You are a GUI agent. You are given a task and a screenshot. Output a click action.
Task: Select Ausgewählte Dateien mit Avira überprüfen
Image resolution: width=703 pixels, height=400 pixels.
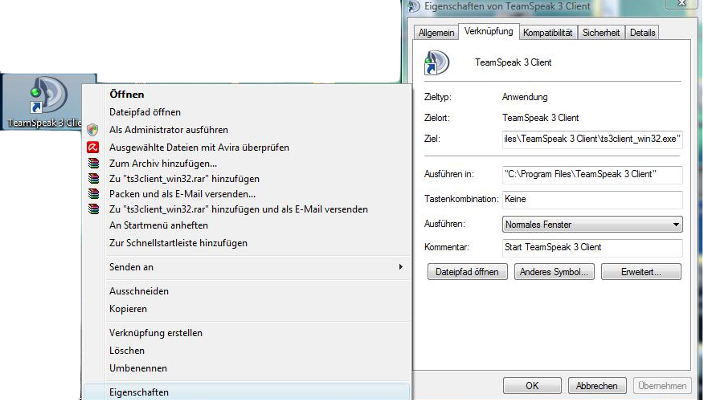(199, 147)
